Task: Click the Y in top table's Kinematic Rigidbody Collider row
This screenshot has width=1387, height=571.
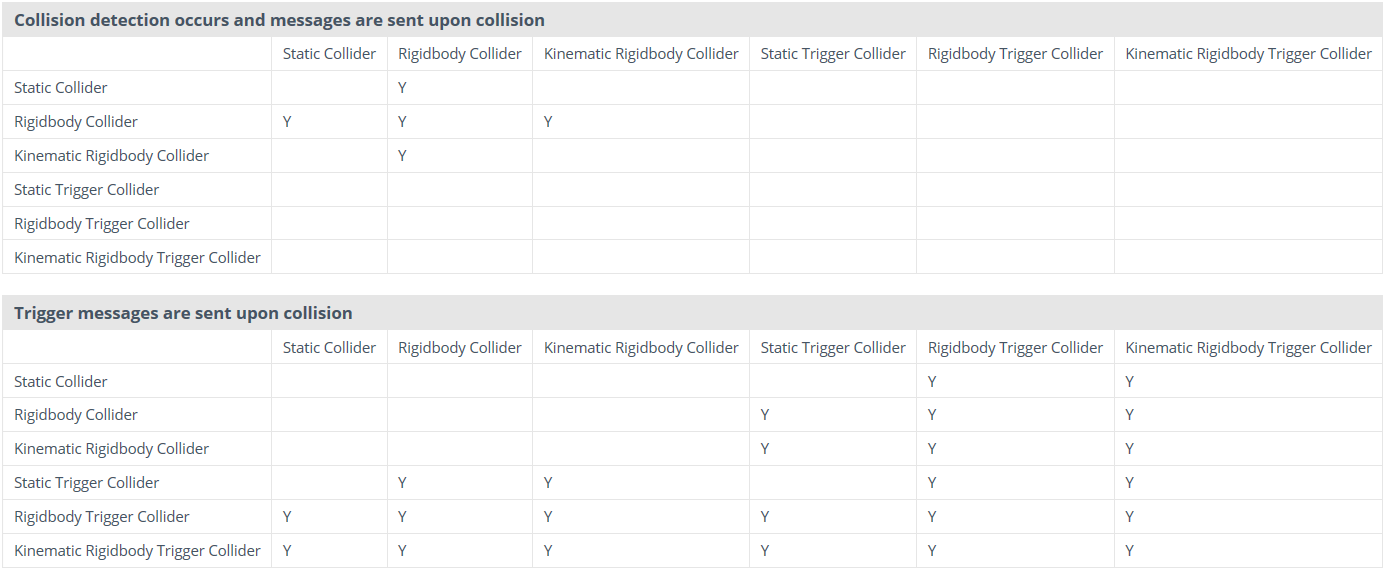Action: click(x=402, y=156)
